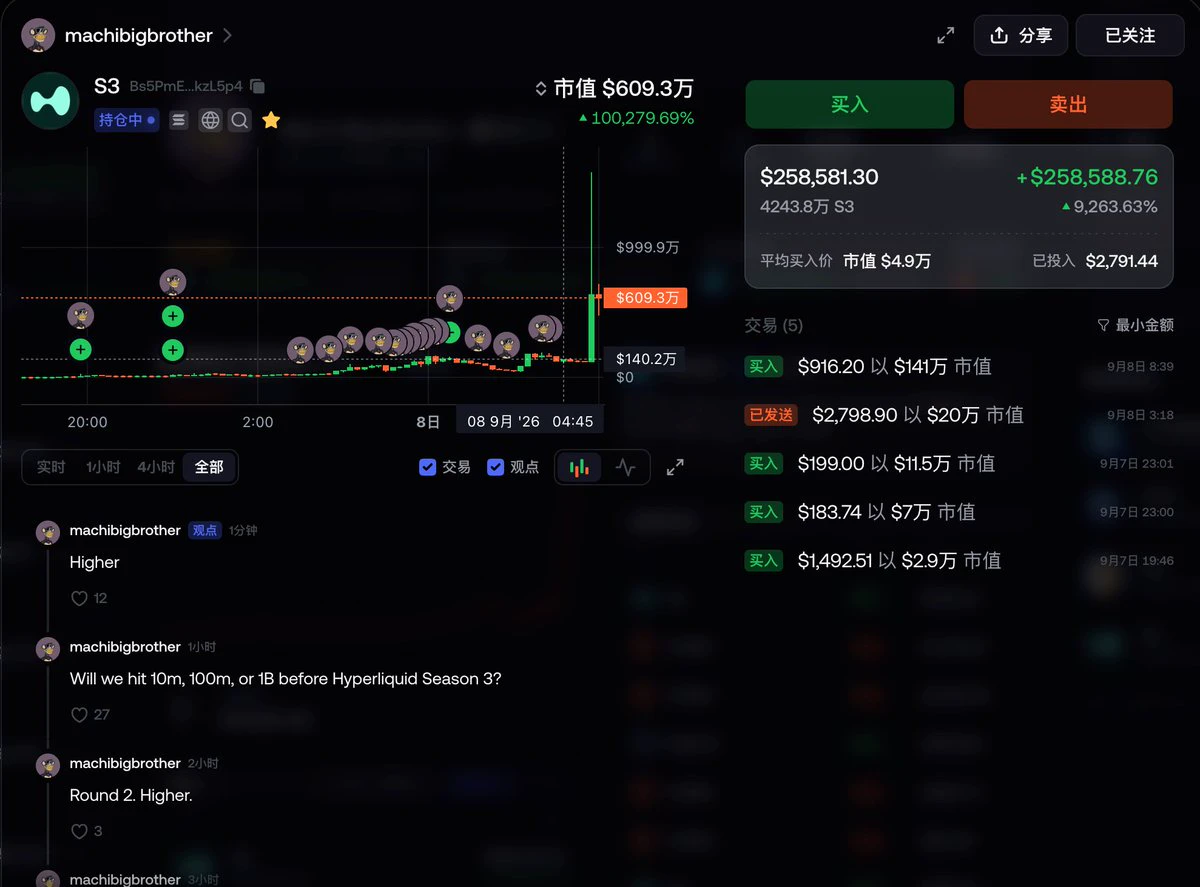
Task: Uncheck the 观点 opinions checkbox
Action: click(495, 467)
